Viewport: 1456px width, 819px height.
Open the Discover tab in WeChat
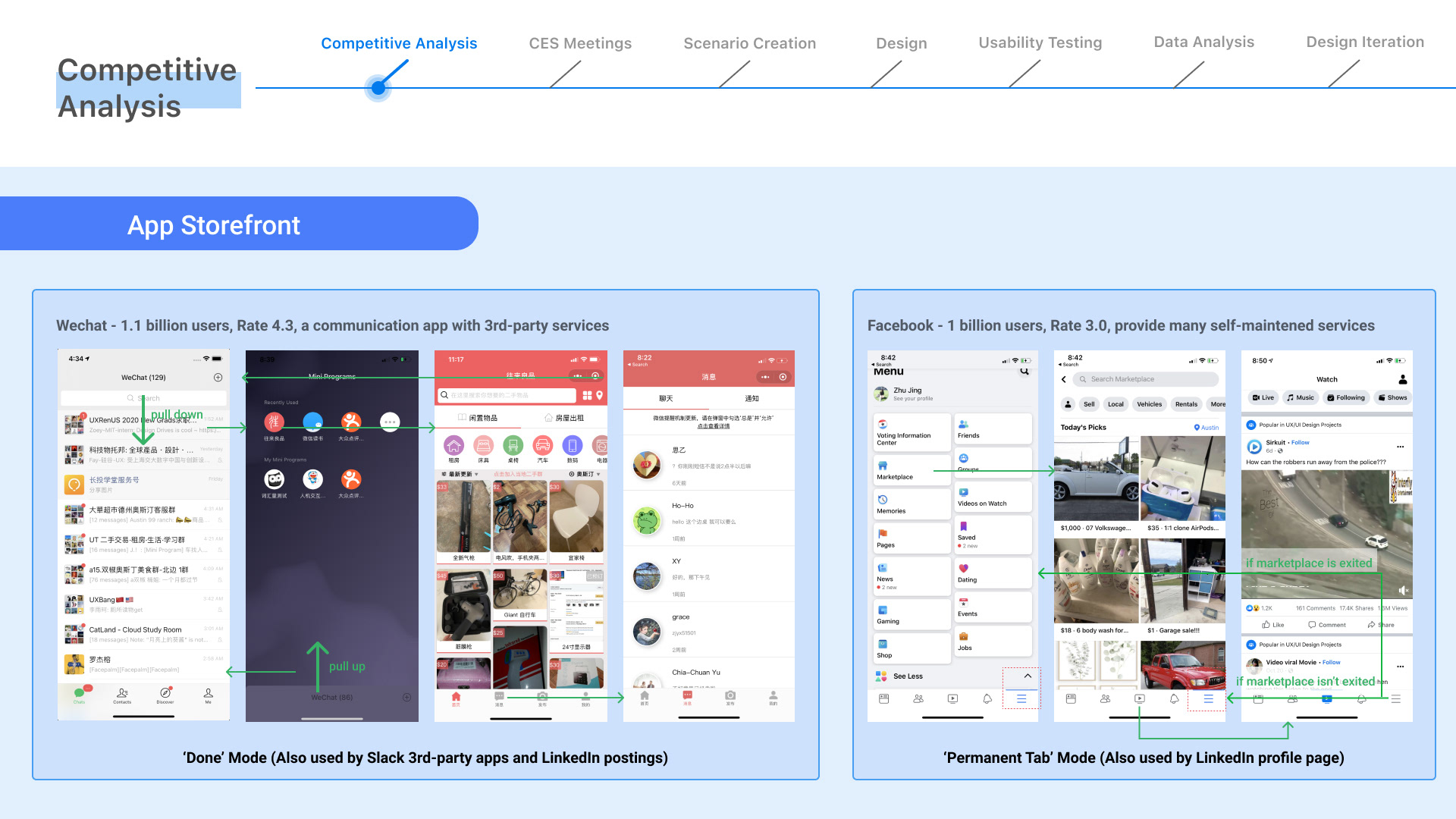pyautogui.click(x=165, y=695)
